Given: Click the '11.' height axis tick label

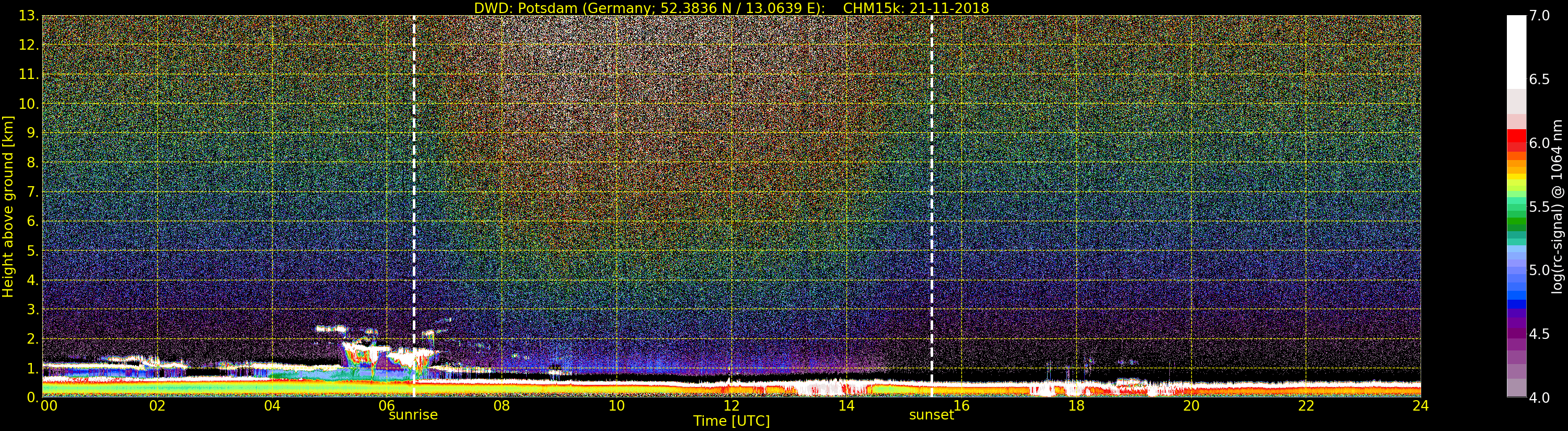Looking at the screenshot, I should pos(29,74).
